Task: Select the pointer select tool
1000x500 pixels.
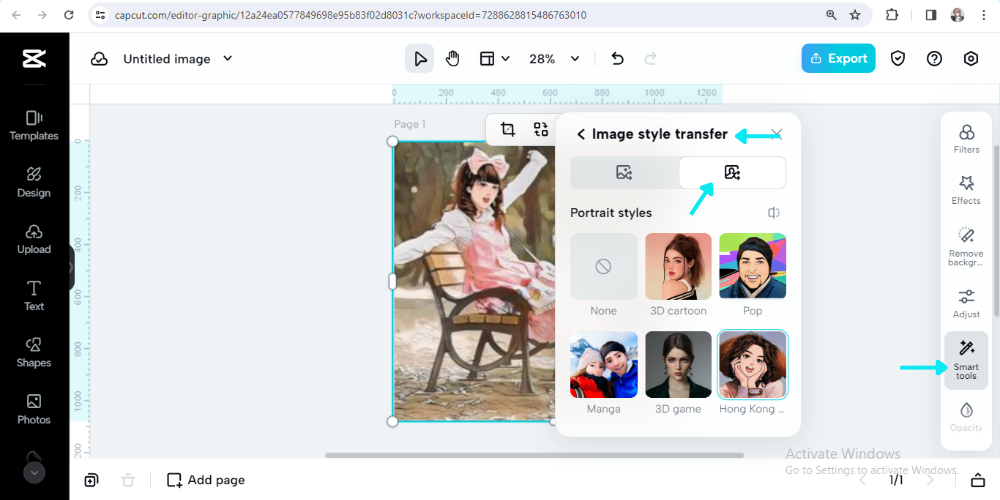Action: coord(420,59)
